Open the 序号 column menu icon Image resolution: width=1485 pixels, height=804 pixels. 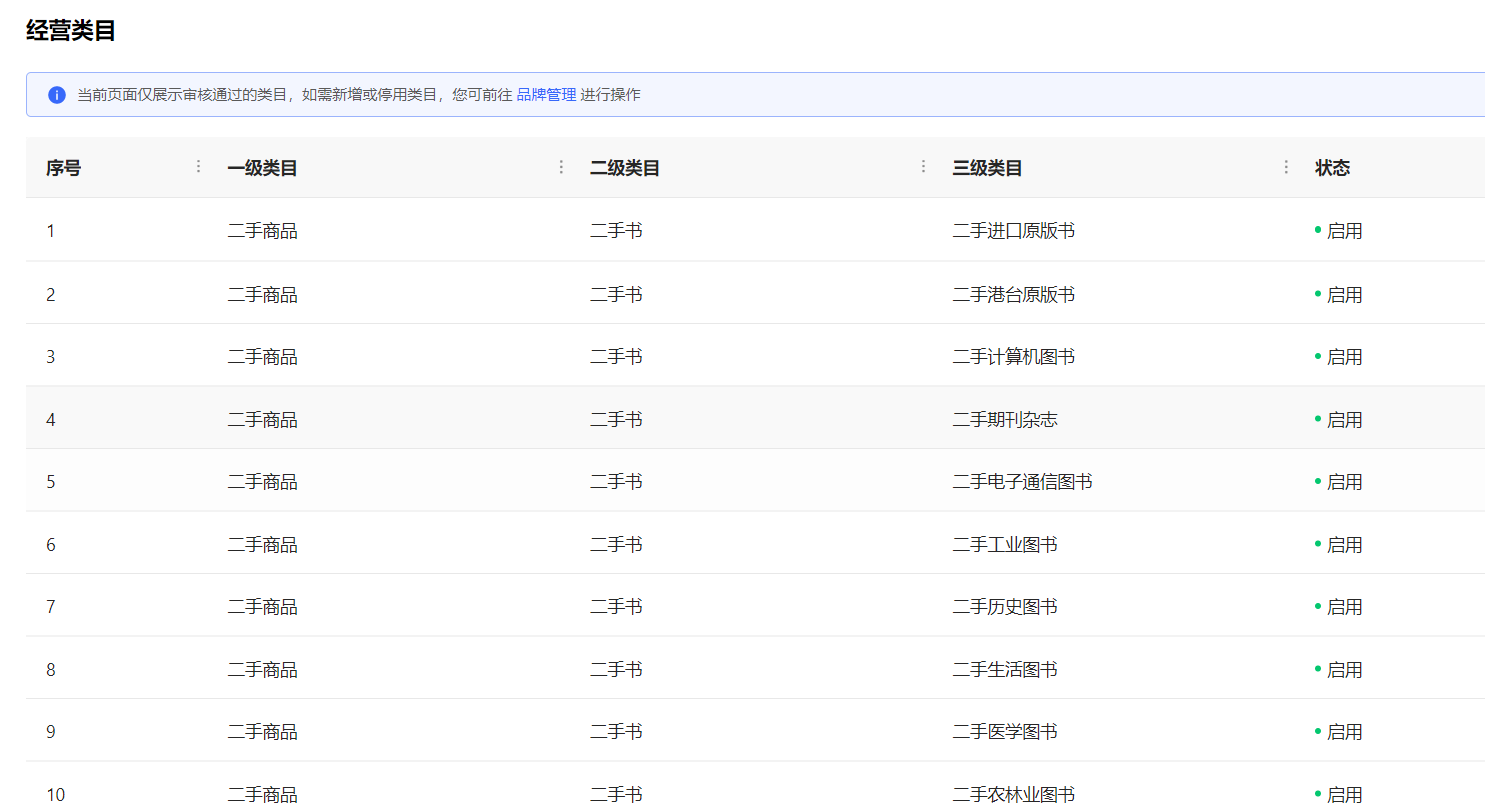[x=198, y=167]
